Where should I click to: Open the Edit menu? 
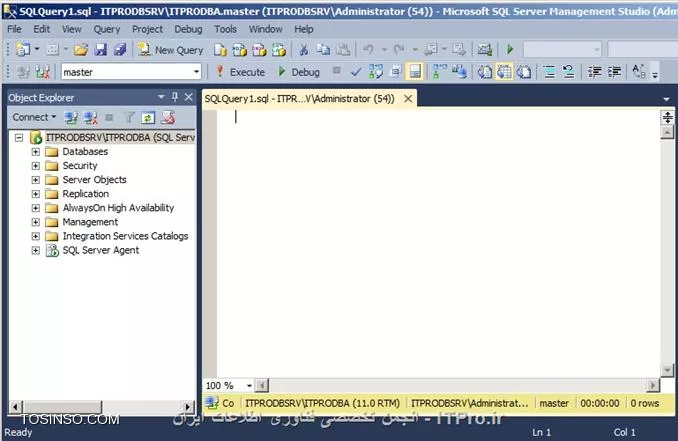click(42, 29)
